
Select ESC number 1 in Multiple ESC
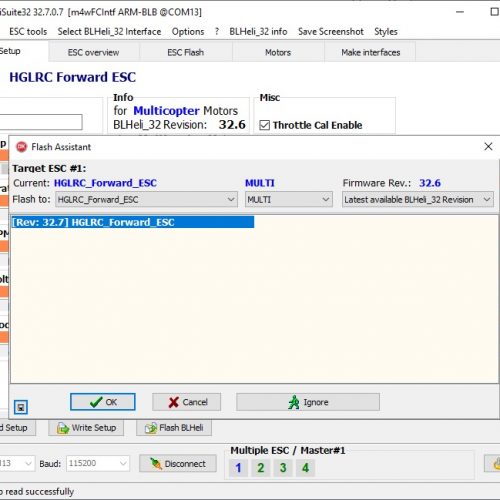point(238,468)
